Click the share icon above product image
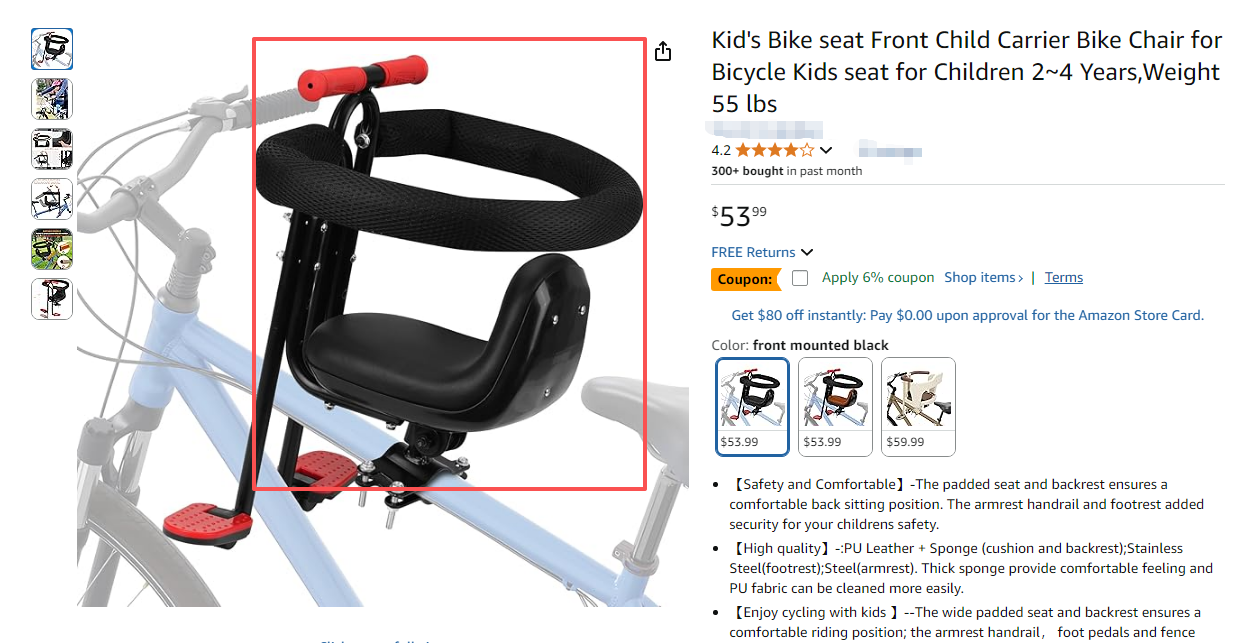The height and width of the screenshot is (643, 1244). tap(663, 51)
